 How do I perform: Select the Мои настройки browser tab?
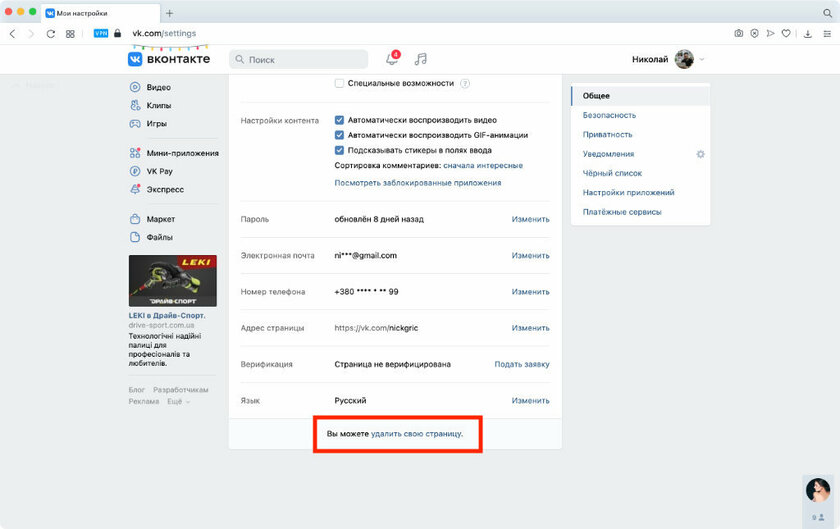(101, 13)
